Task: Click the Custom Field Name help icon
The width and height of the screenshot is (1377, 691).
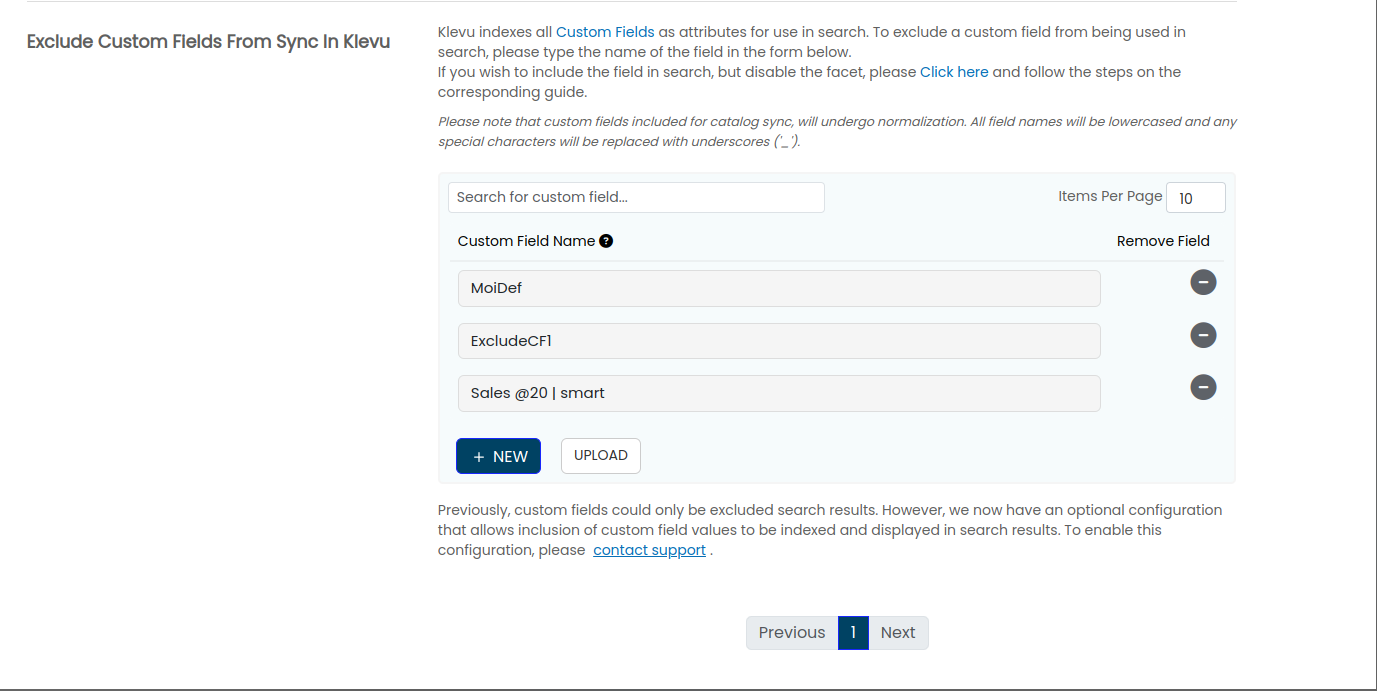Action: tap(606, 241)
